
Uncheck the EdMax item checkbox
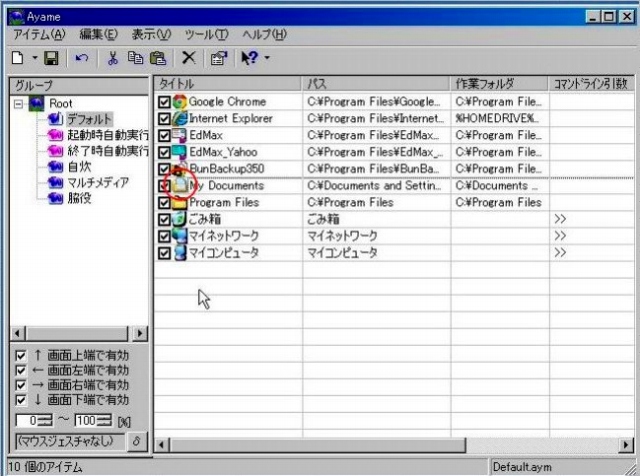164,136
